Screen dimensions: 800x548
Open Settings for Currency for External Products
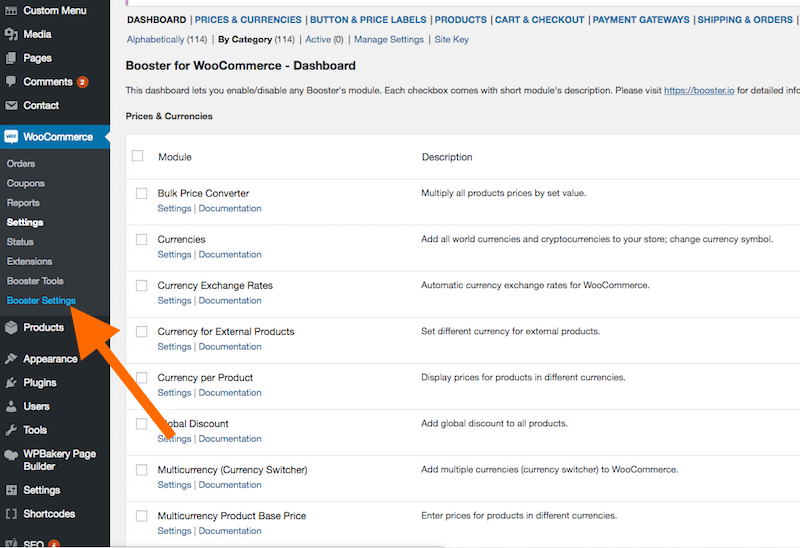click(174, 346)
